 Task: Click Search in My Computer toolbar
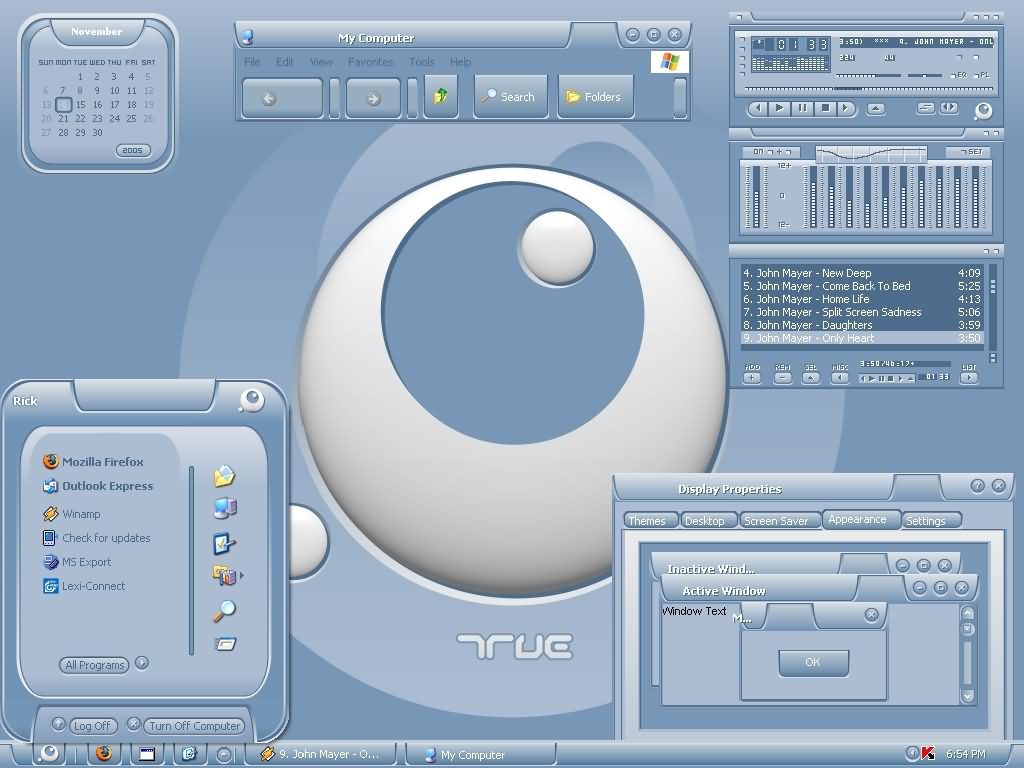[x=509, y=97]
